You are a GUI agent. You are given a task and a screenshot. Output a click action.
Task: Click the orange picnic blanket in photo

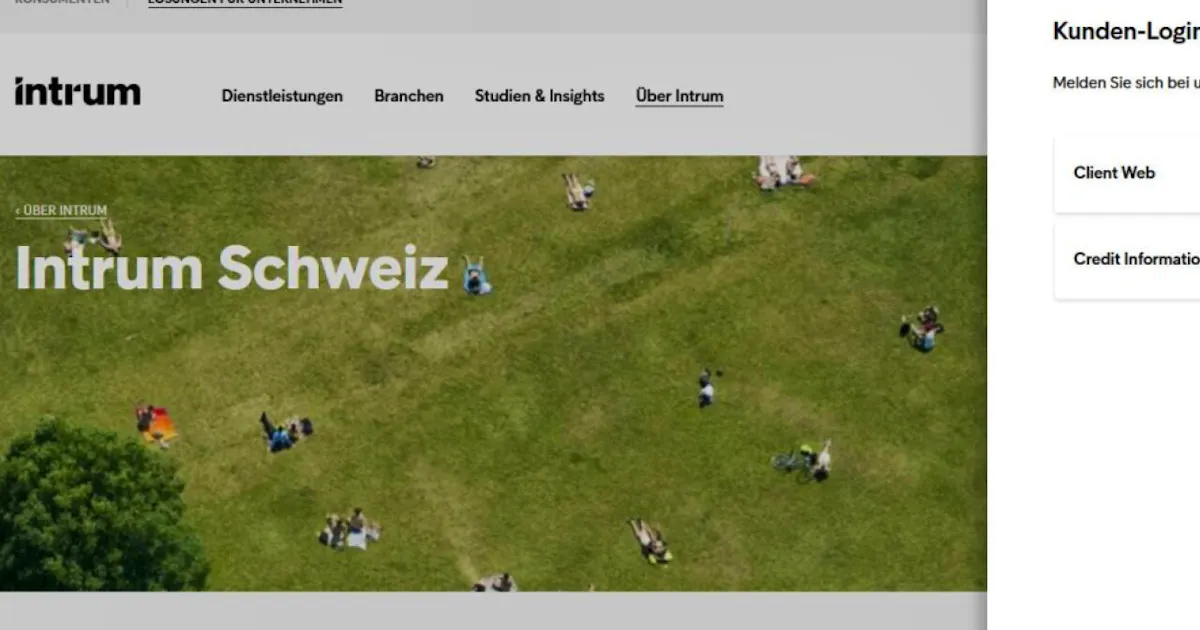[x=158, y=426]
